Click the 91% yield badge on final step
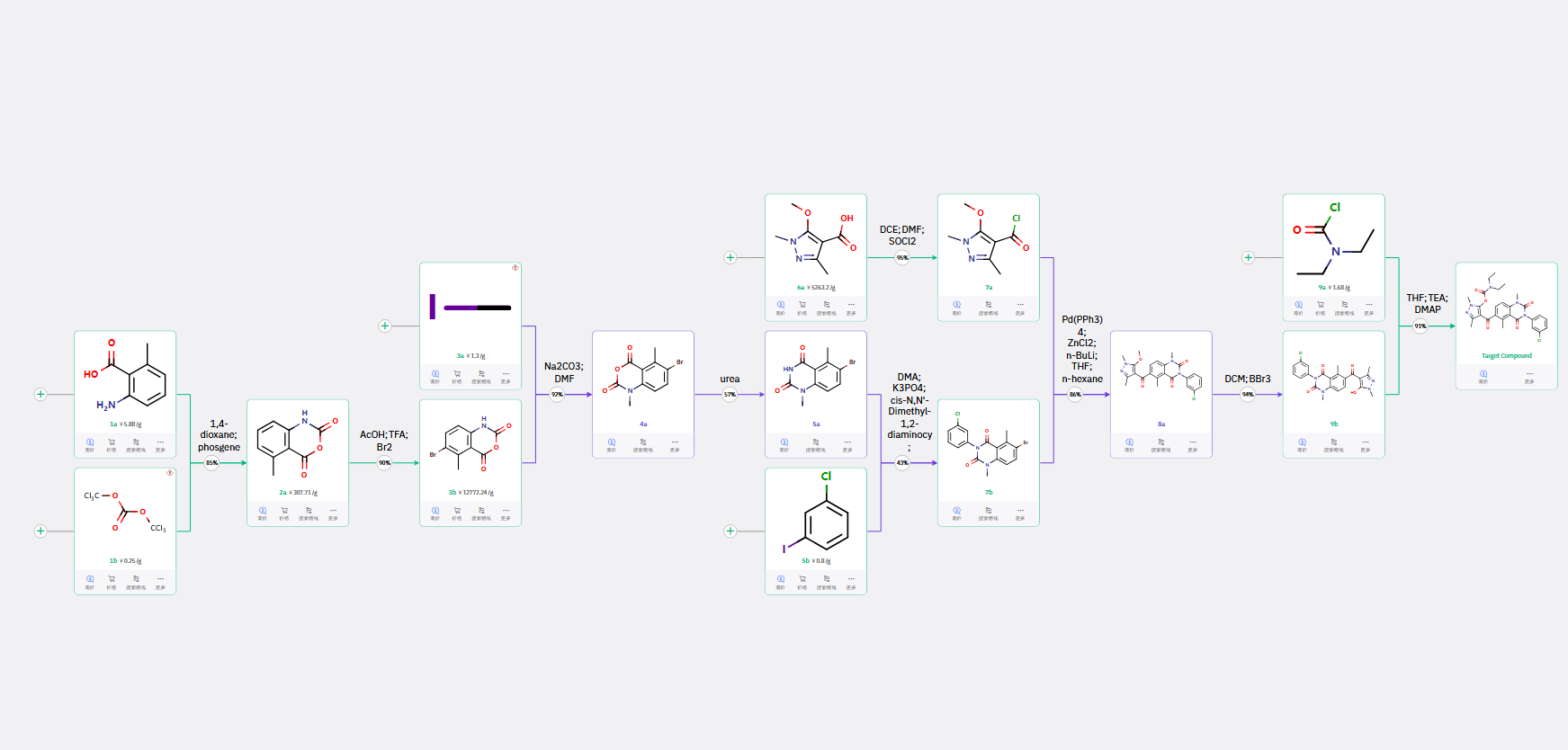1568x750 pixels. point(1420,326)
